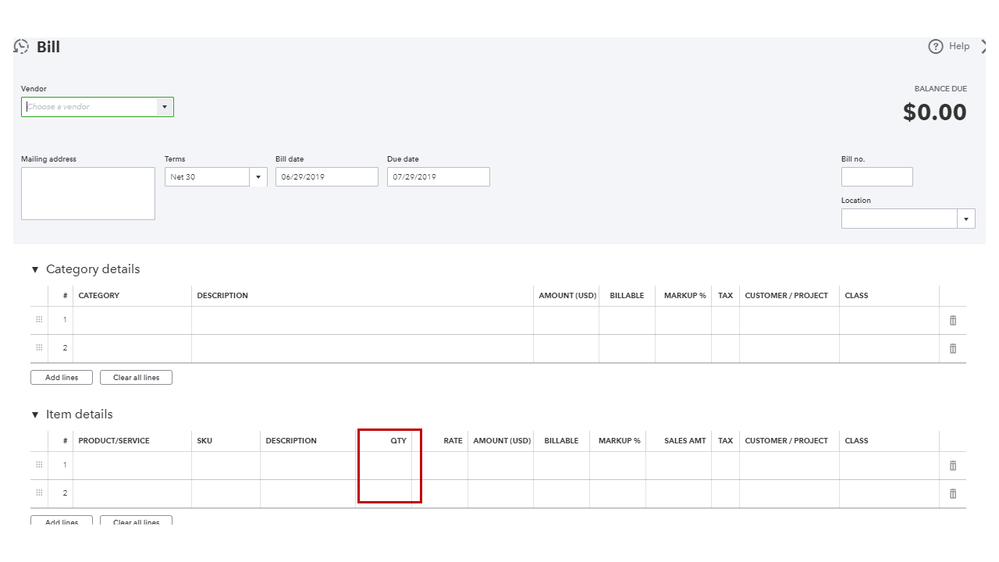Open the Terms Net 30 dropdown
The width and height of the screenshot is (999, 562).
[x=258, y=177]
